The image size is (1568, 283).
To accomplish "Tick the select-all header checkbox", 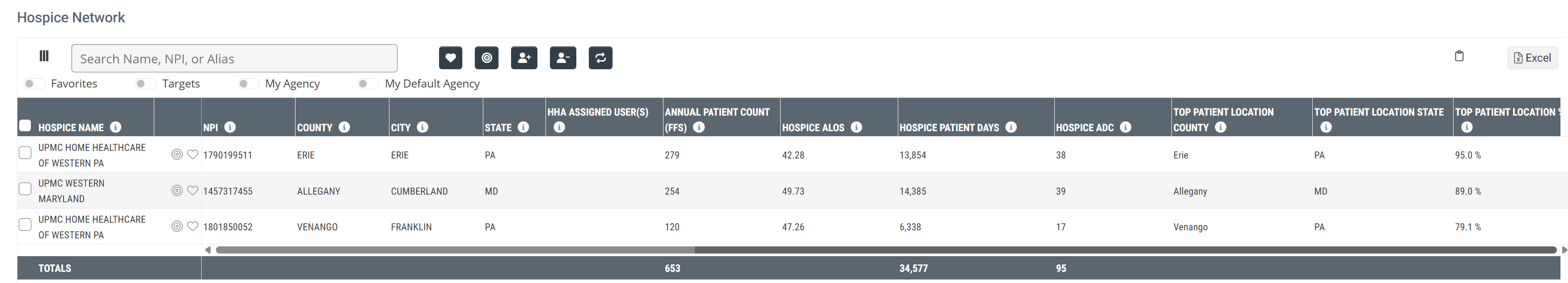I will pyautogui.click(x=25, y=126).
